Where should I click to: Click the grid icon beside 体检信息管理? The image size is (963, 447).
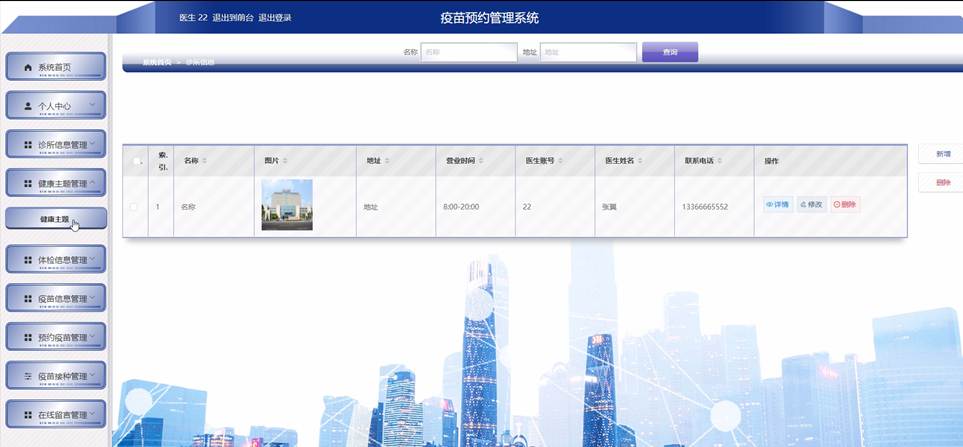coord(28,260)
